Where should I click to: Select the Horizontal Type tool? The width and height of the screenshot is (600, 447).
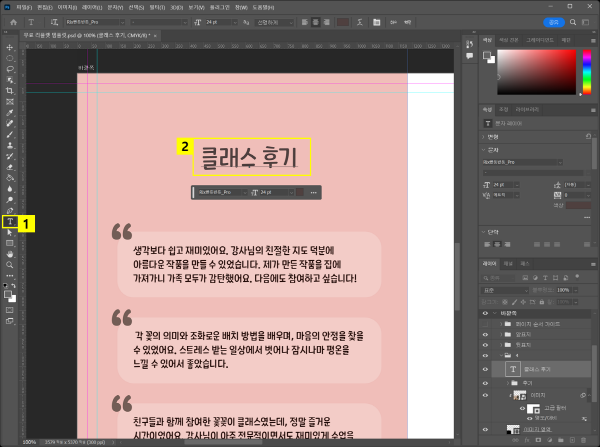(10, 221)
